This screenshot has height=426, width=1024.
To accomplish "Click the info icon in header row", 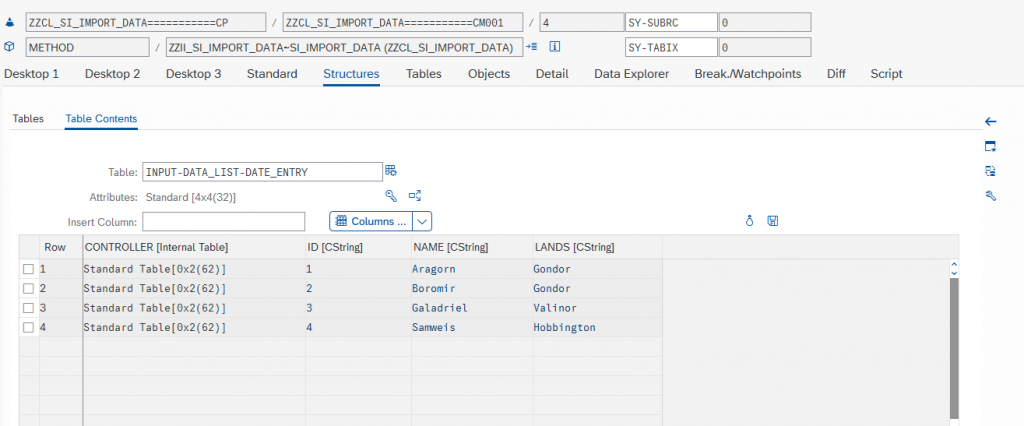I will 556,47.
